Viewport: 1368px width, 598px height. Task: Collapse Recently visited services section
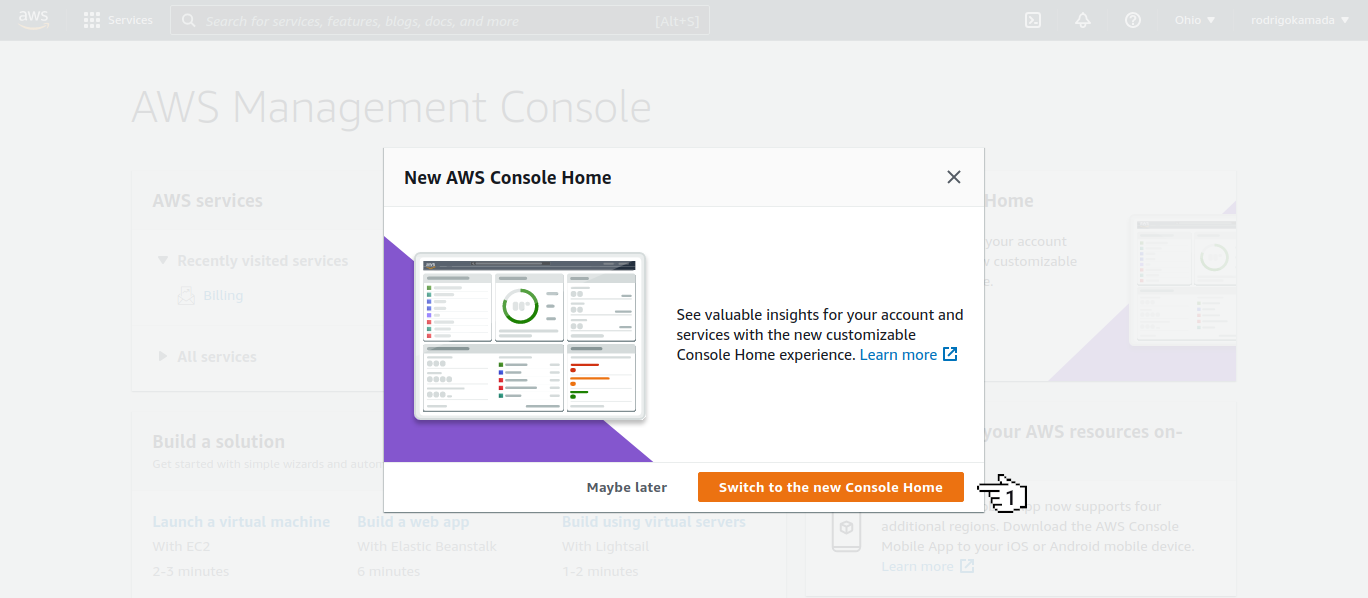tap(253, 260)
